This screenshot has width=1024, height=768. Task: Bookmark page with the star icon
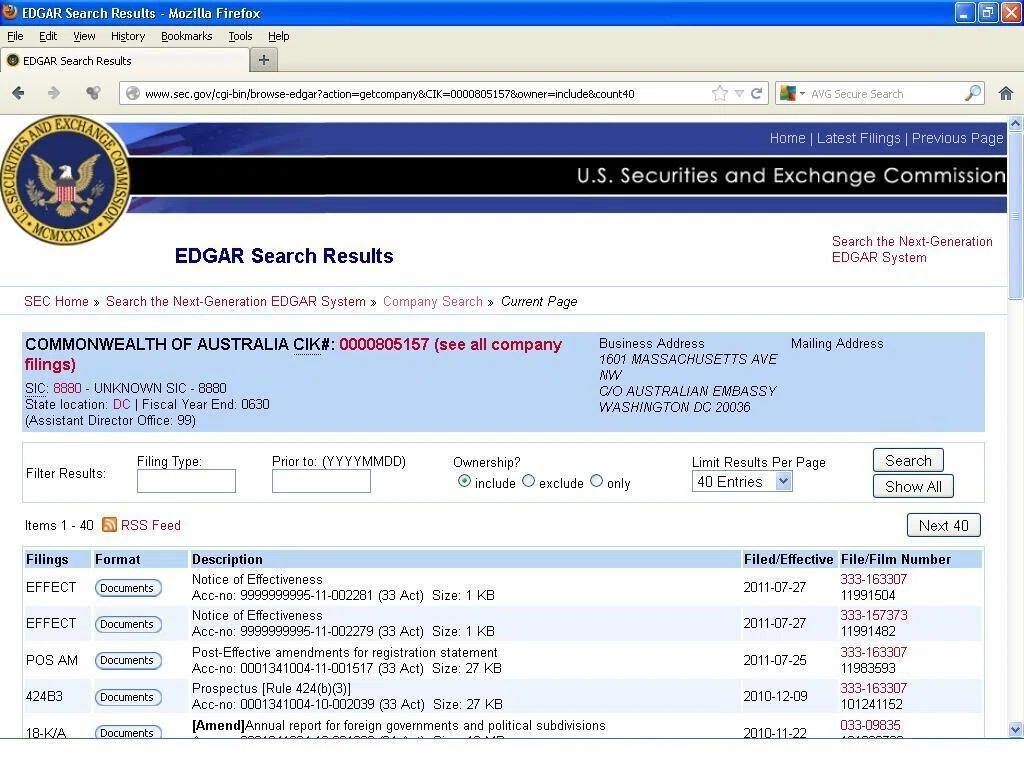pos(720,93)
